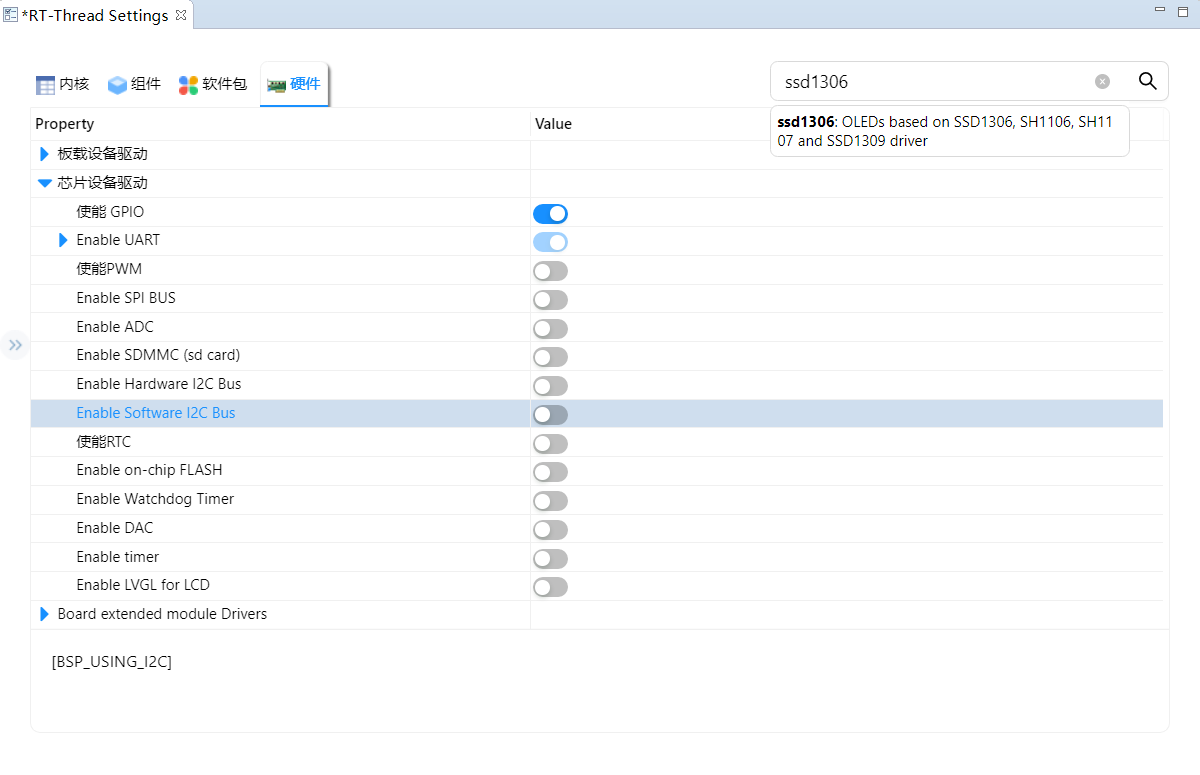
Task: Switch to the 组件 tab
Action: [134, 85]
